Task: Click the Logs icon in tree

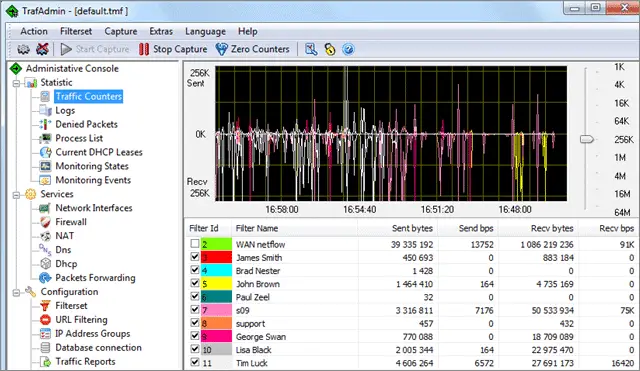Action: click(45, 111)
